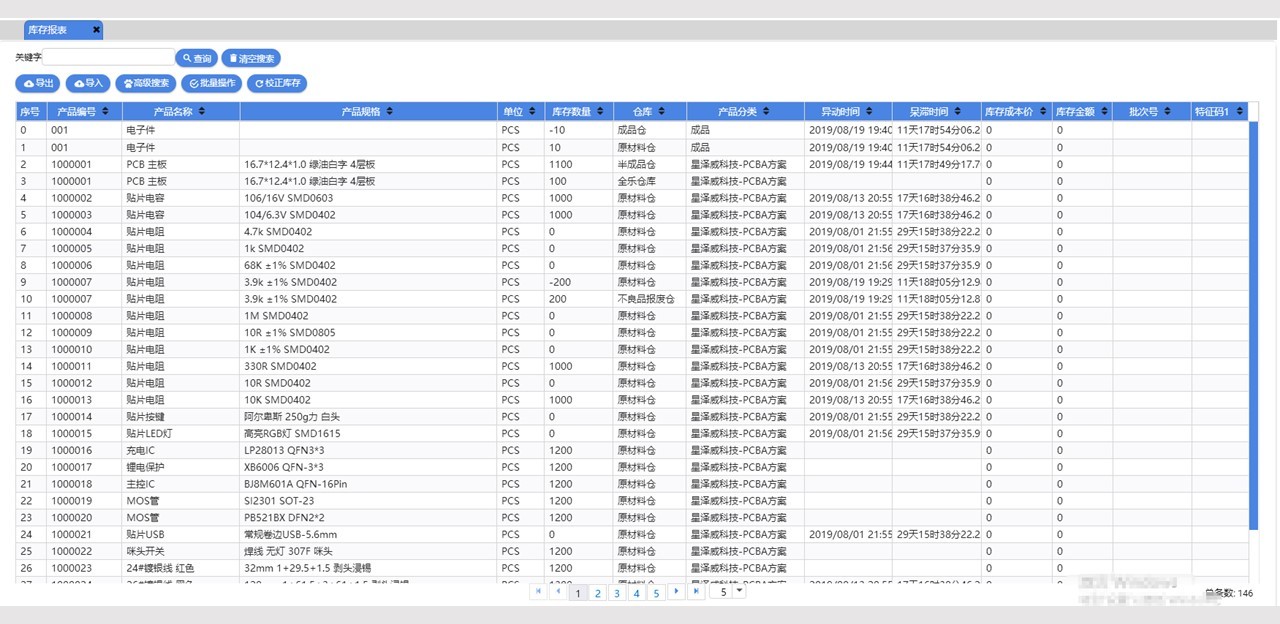Open the page size dropdown showing 5
Viewport: 1280px width, 624px height.
(739, 592)
